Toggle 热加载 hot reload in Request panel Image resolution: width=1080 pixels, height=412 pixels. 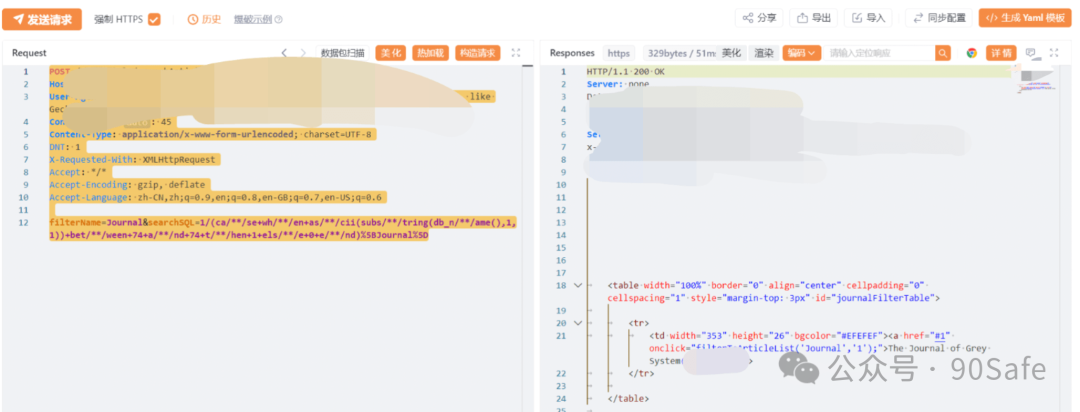pos(429,53)
